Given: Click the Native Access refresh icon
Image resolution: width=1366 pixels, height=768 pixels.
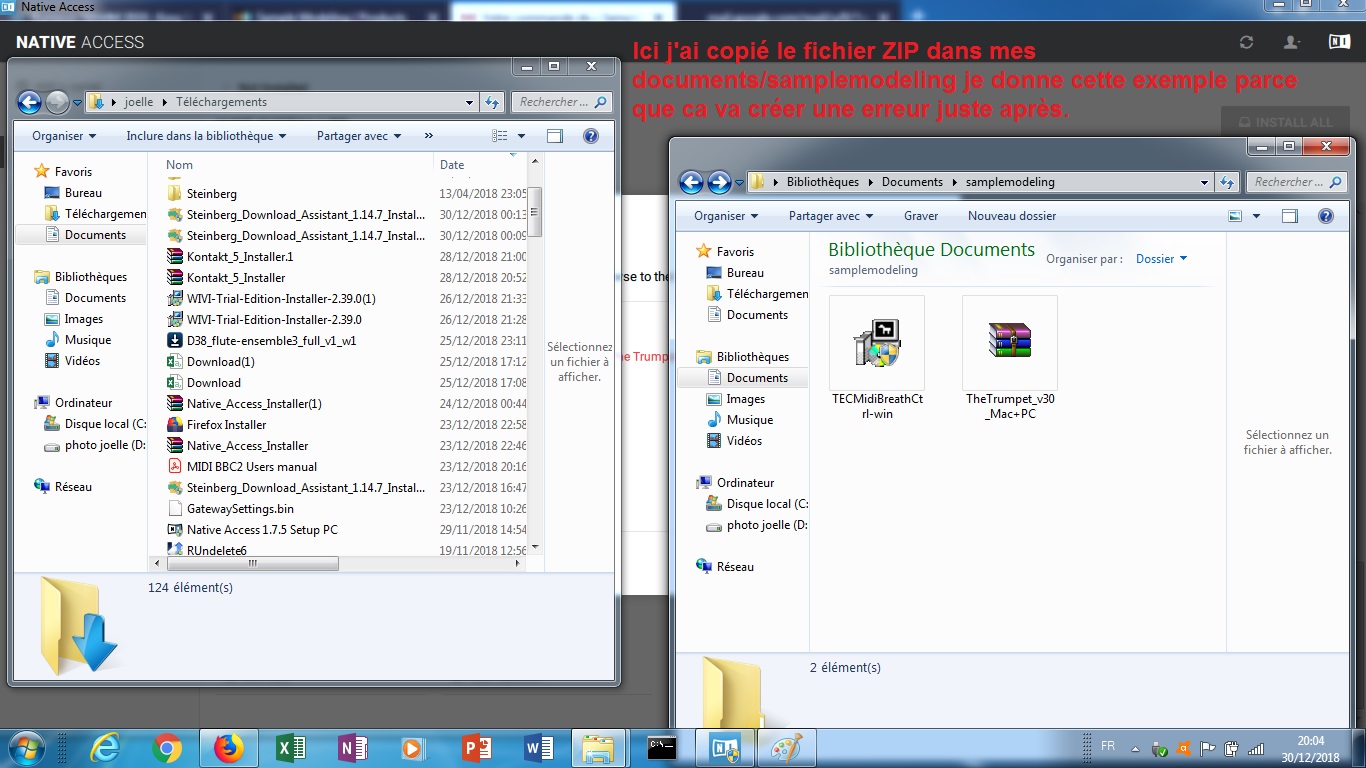Looking at the screenshot, I should coord(1246,42).
